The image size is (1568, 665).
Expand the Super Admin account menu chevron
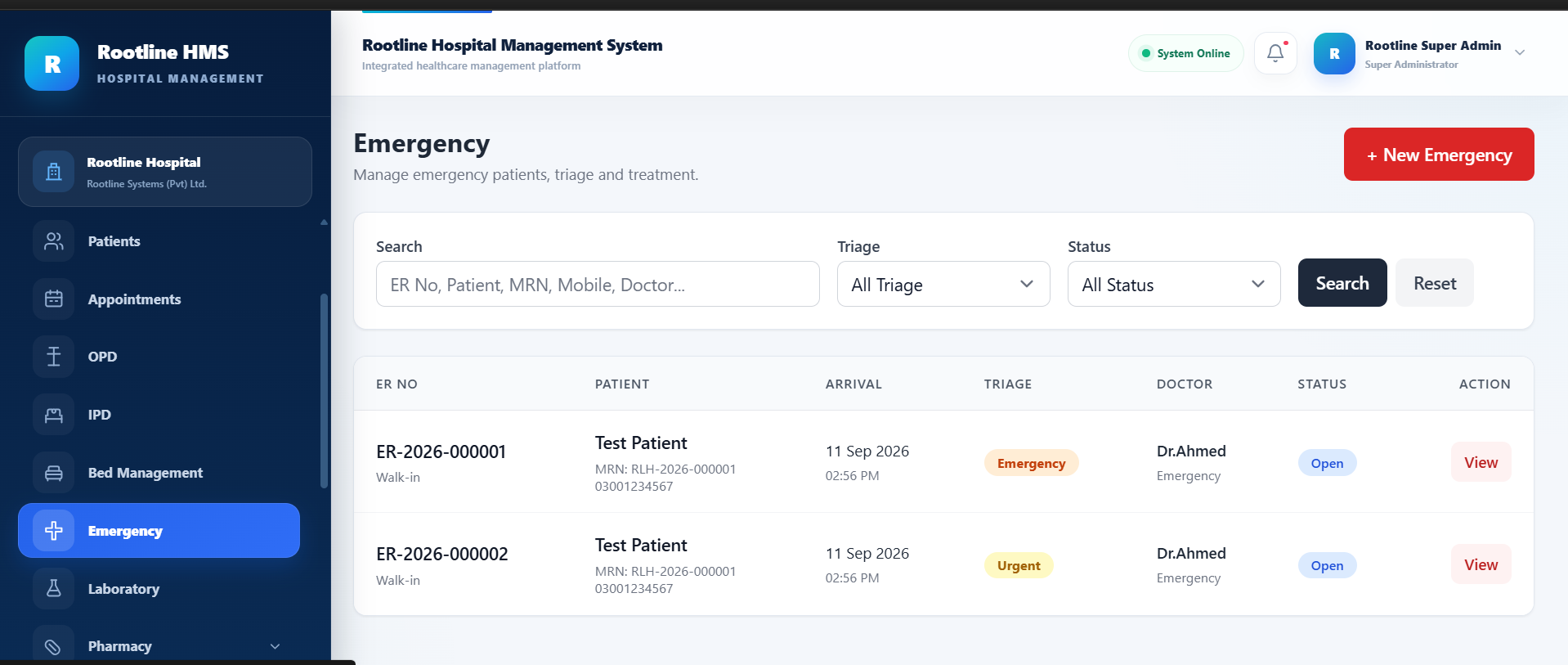point(1520,53)
